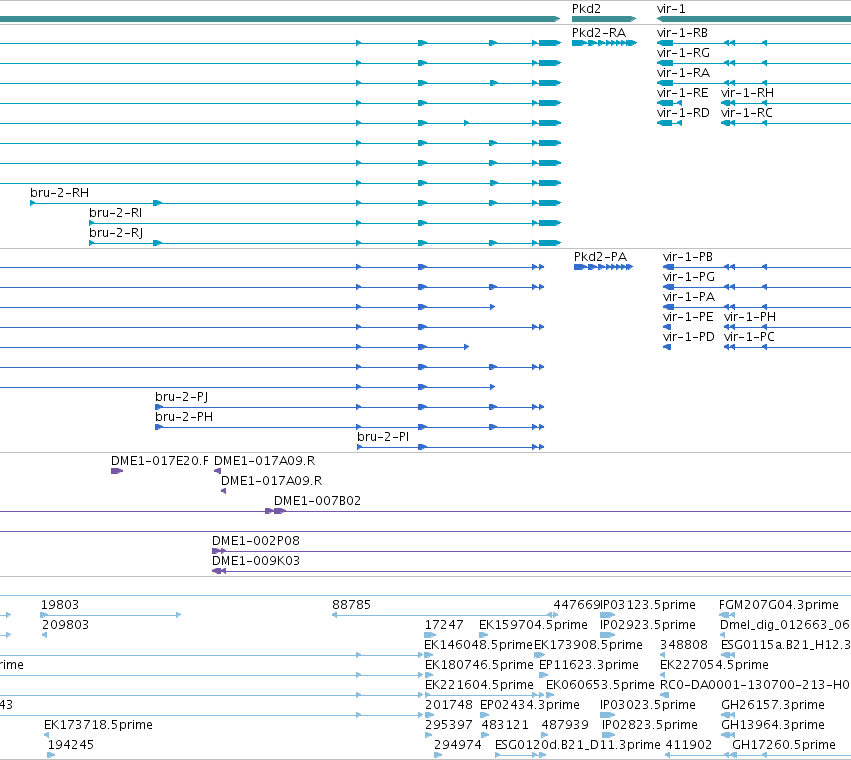Image resolution: width=851 pixels, height=760 pixels.
Task: Select the vir-1-PB protein label
Action: [688, 257]
